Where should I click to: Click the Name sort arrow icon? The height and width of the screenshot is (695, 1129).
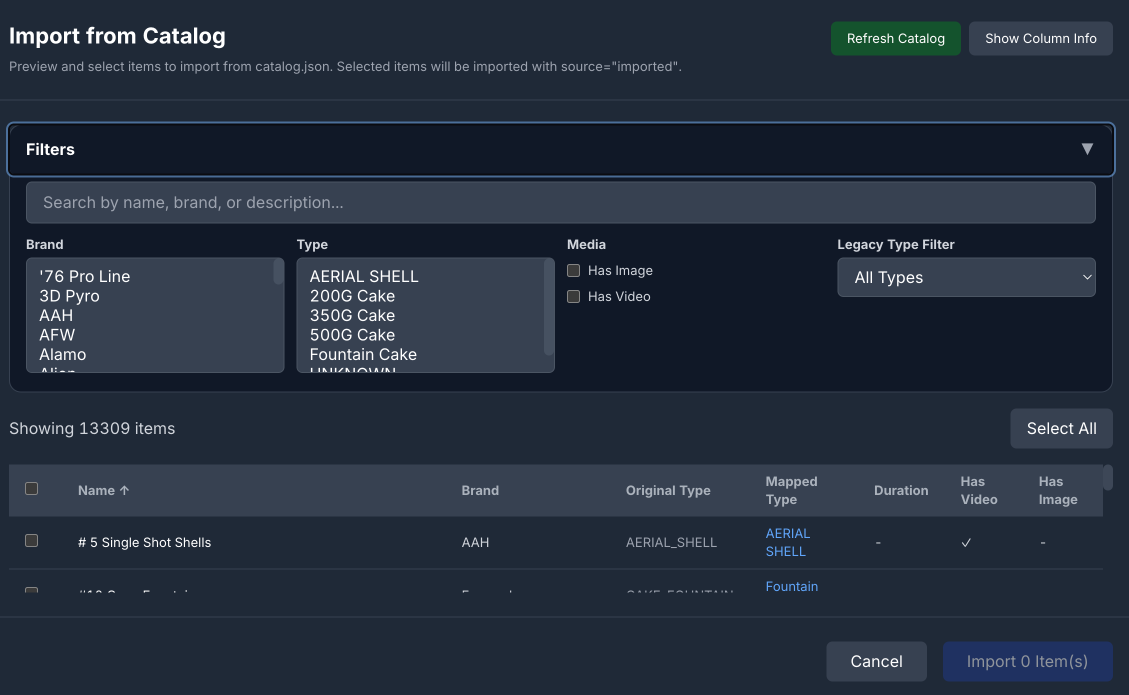coord(124,490)
